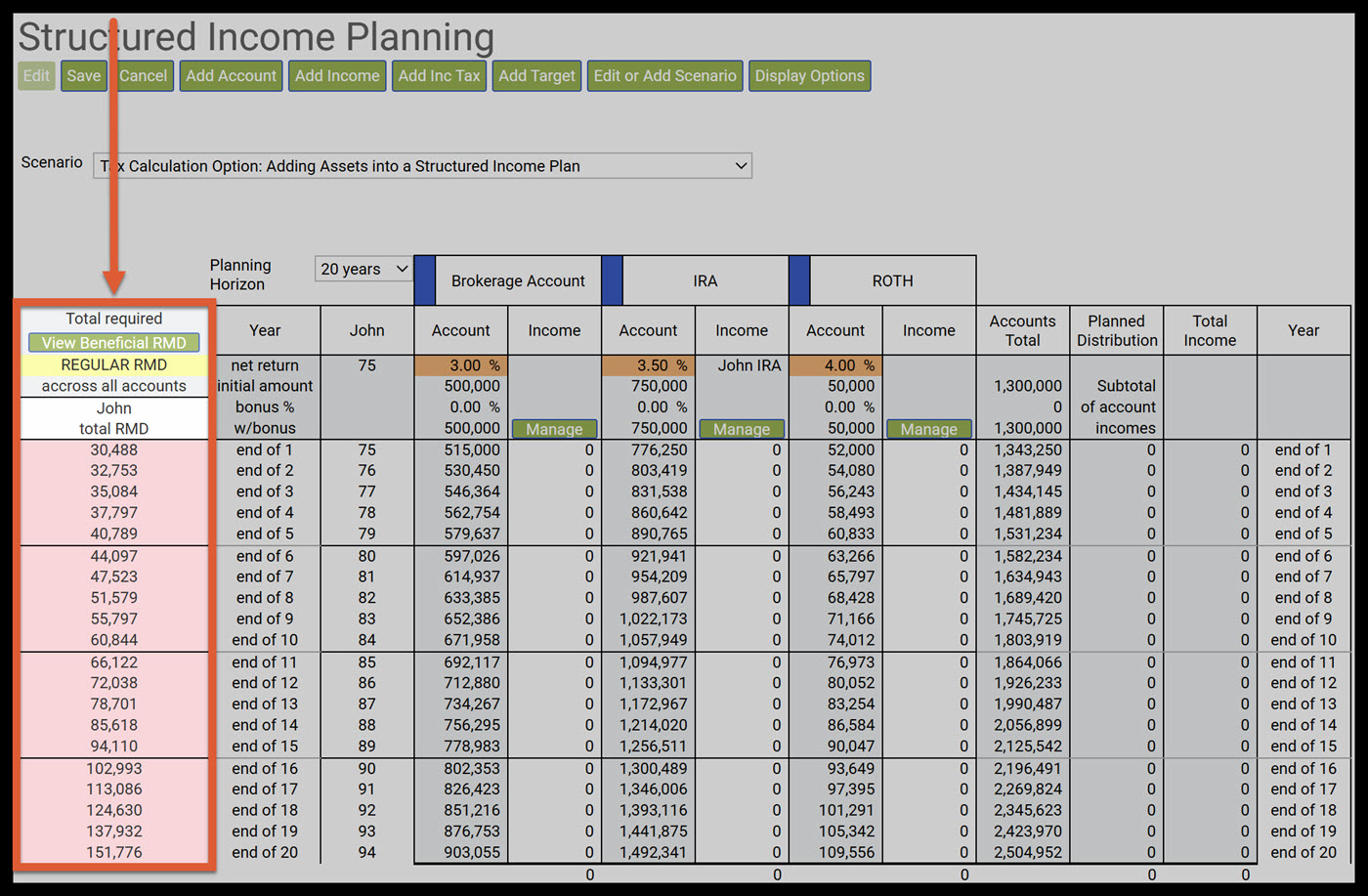This screenshot has height=896, width=1368.
Task: Click the Accounts Total column header
Action: pos(1023,330)
